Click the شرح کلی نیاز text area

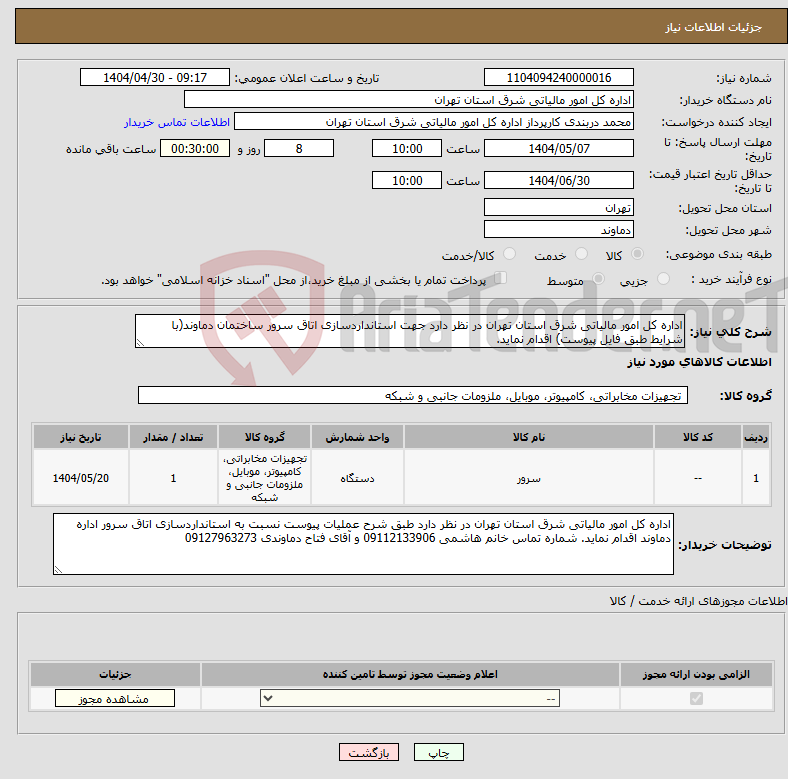[410, 331]
